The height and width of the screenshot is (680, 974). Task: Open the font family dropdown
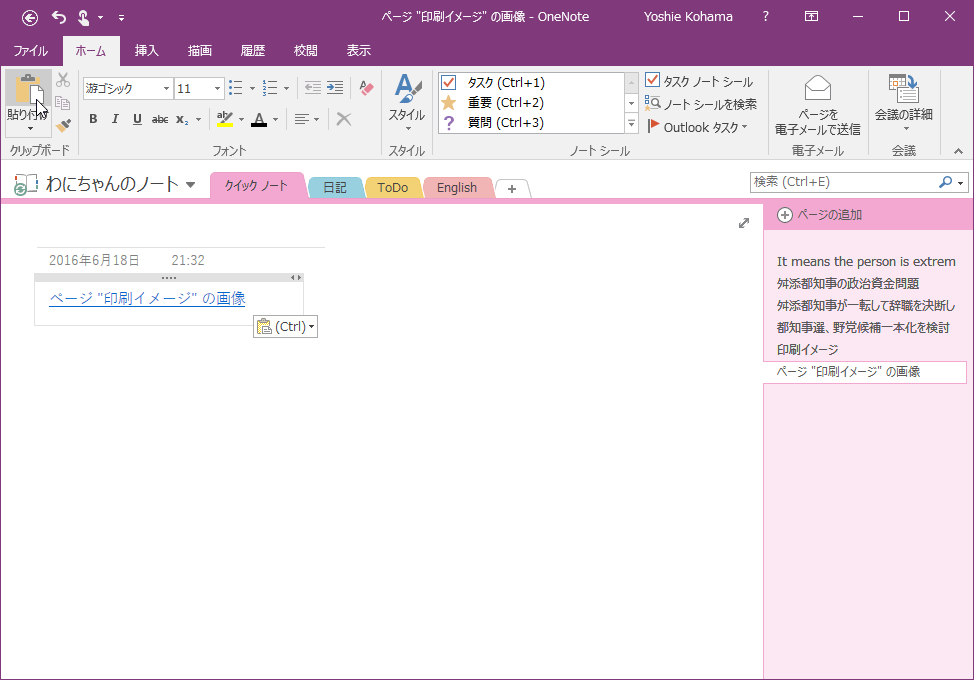coord(166,88)
